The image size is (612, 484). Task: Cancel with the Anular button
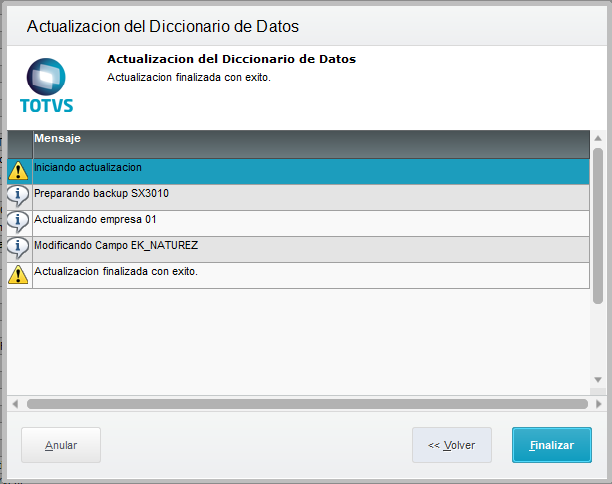[x=61, y=445]
